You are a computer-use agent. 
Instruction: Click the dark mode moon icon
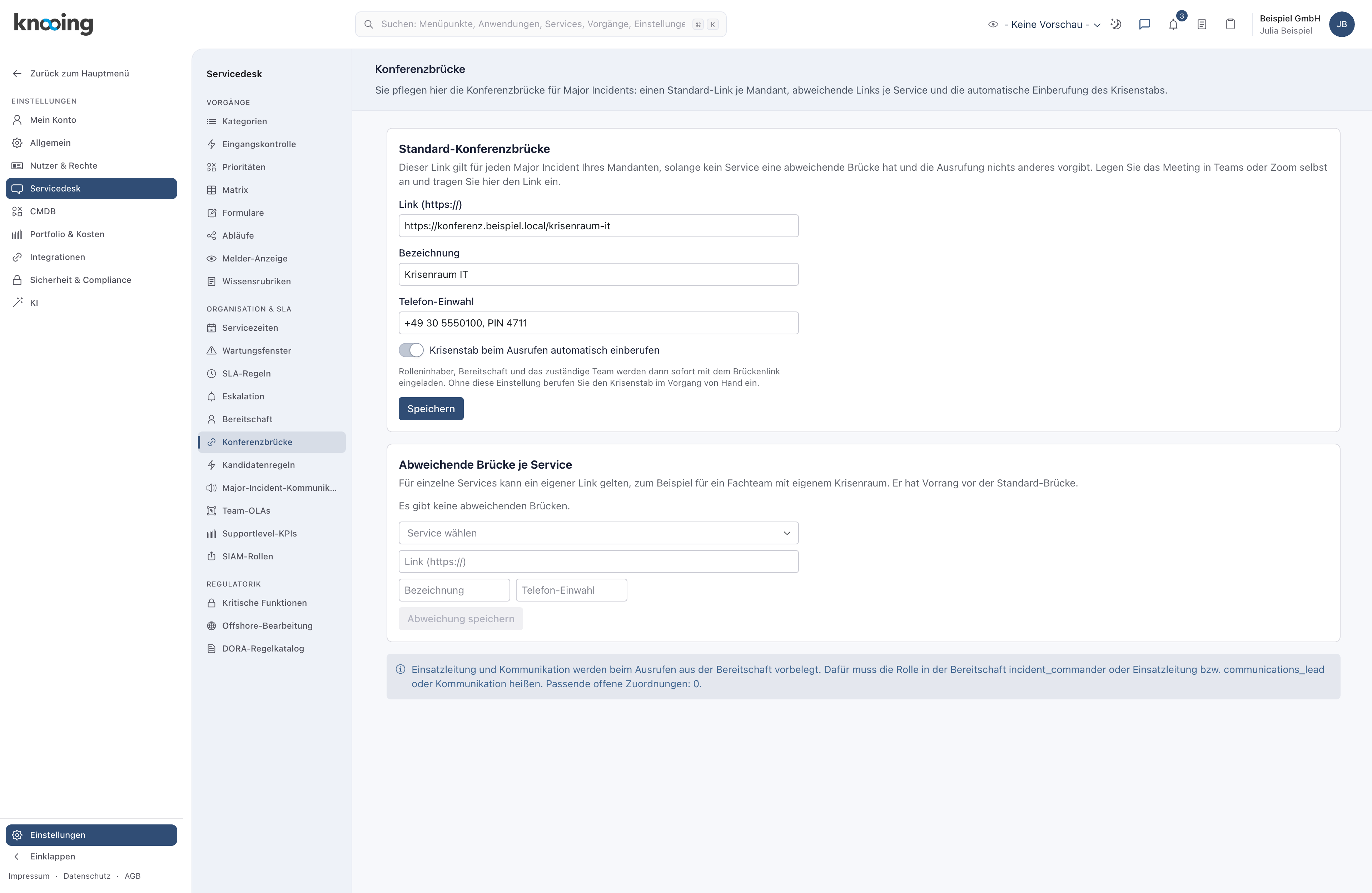[x=1116, y=24]
